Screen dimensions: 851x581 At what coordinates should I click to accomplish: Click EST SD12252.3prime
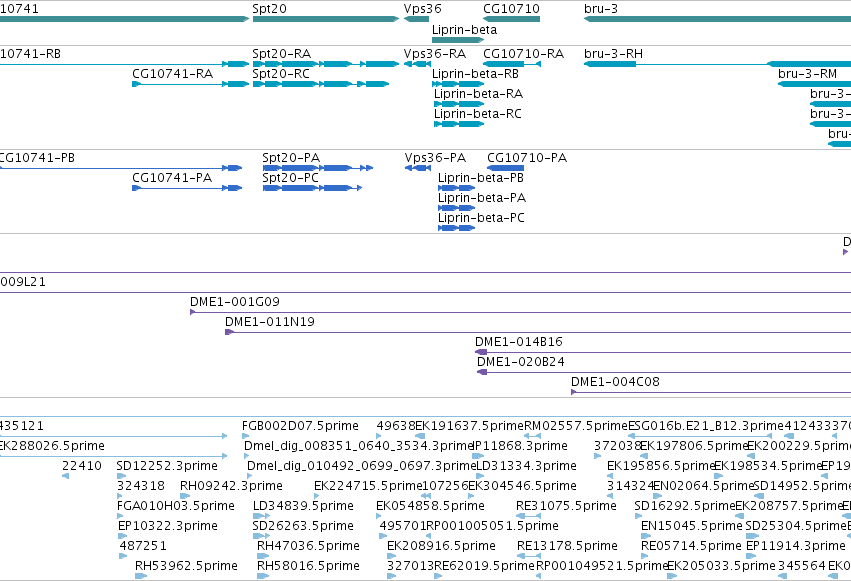pos(167,466)
